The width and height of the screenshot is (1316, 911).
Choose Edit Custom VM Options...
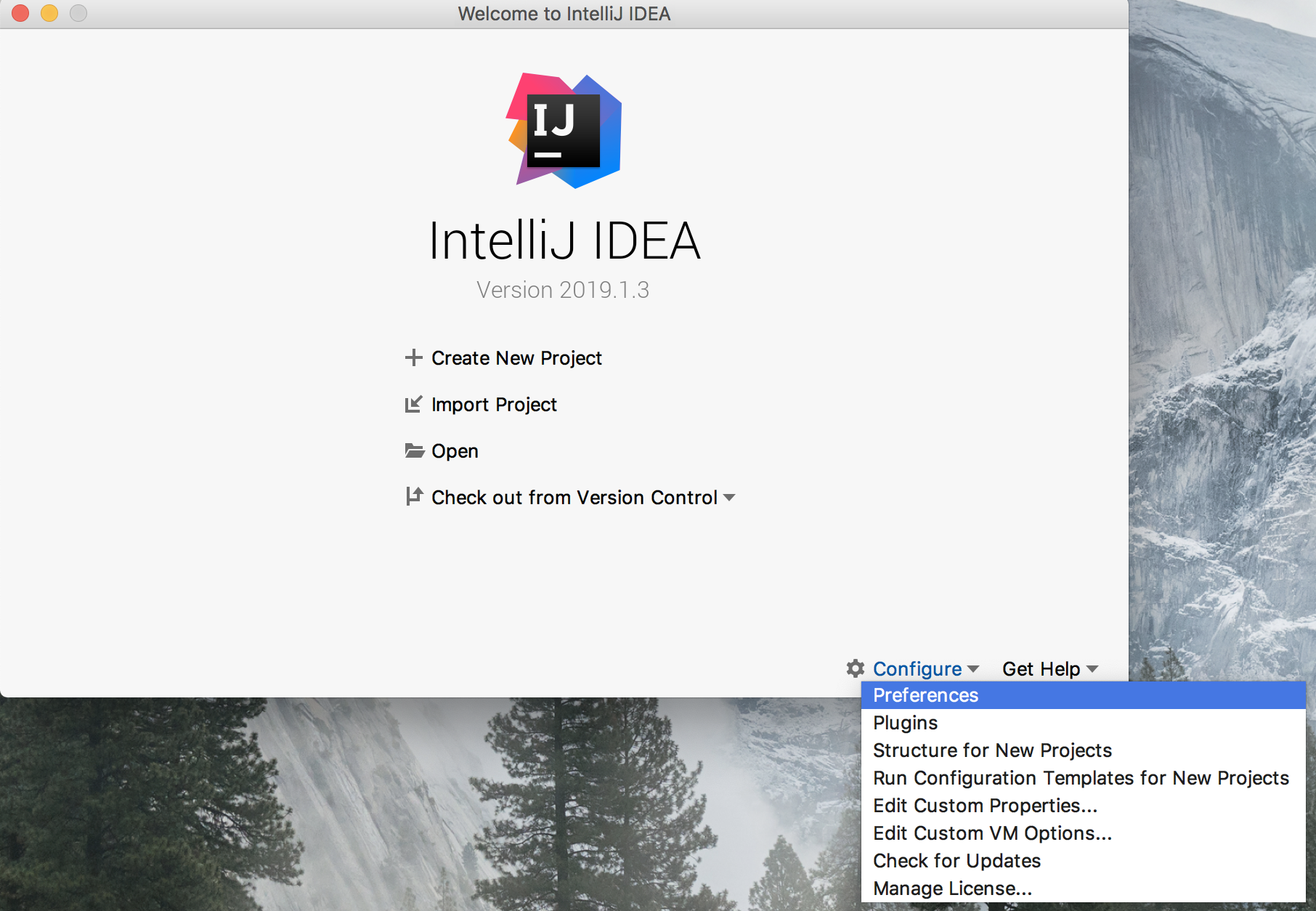pos(1083,833)
